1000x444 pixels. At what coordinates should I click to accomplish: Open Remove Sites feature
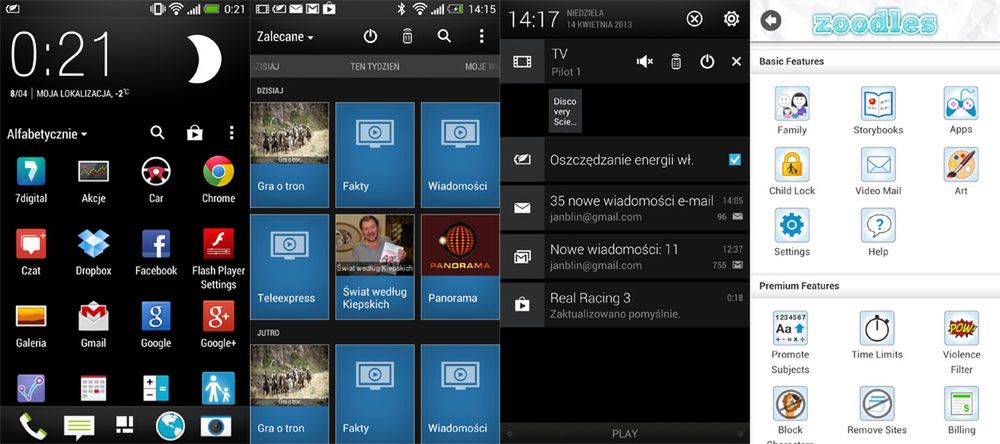[877, 411]
